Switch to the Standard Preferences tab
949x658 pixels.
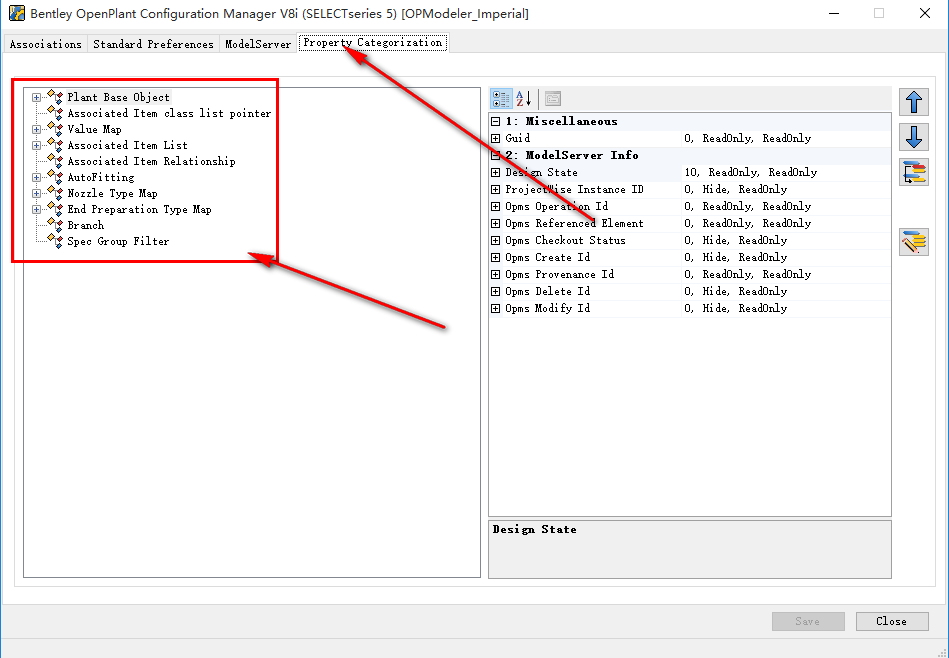click(x=153, y=44)
